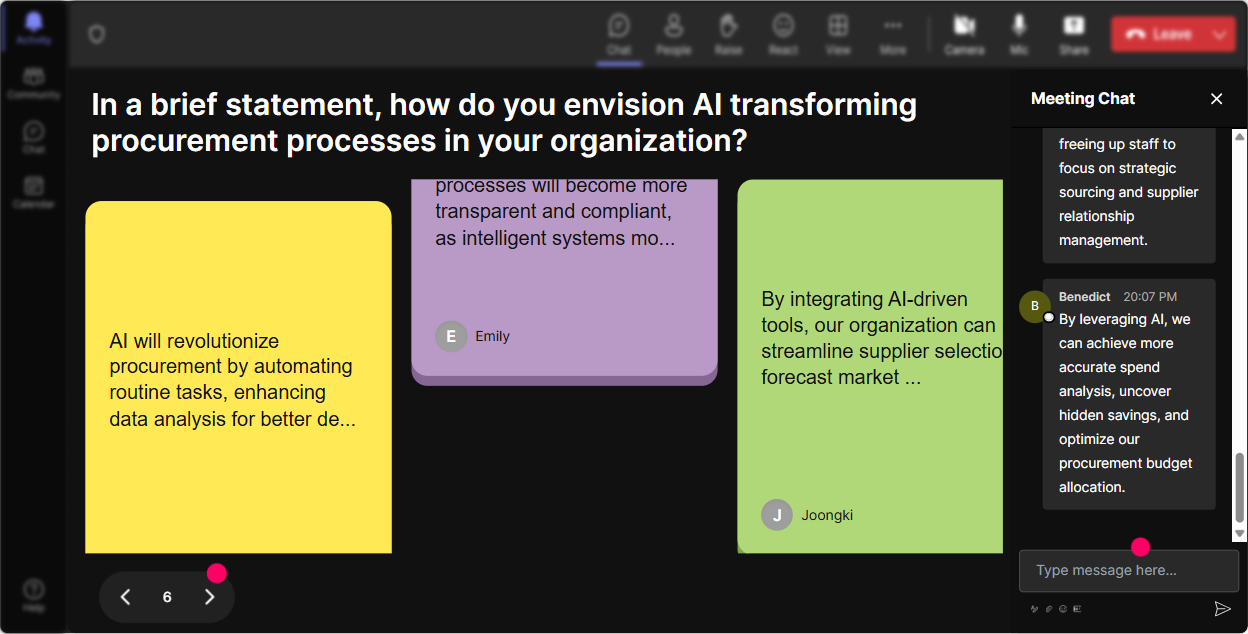The image size is (1248, 634).
Task: Change the meeting View layout
Action: (x=838, y=34)
